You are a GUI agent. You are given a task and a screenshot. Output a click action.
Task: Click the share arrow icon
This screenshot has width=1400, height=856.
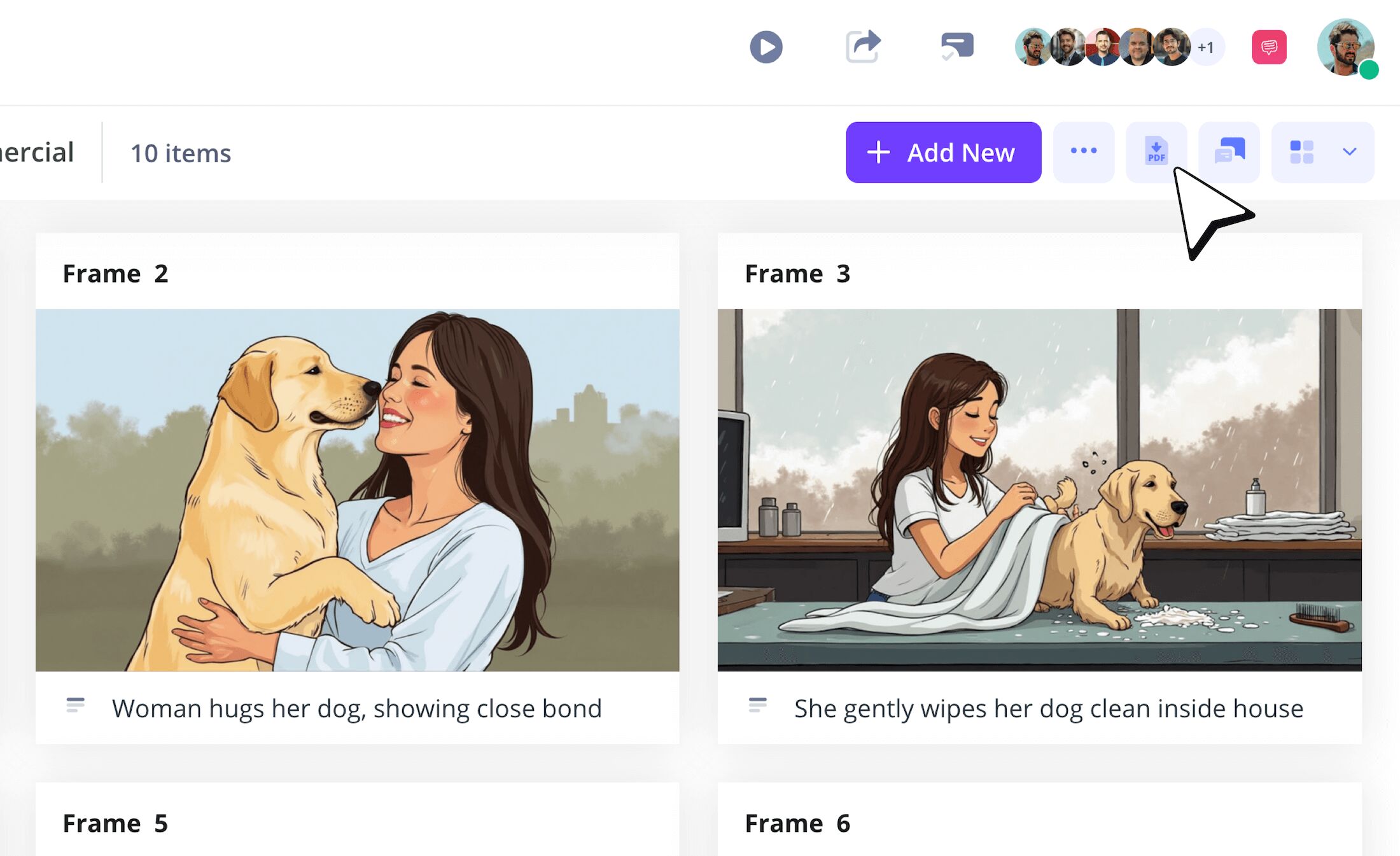tap(863, 46)
